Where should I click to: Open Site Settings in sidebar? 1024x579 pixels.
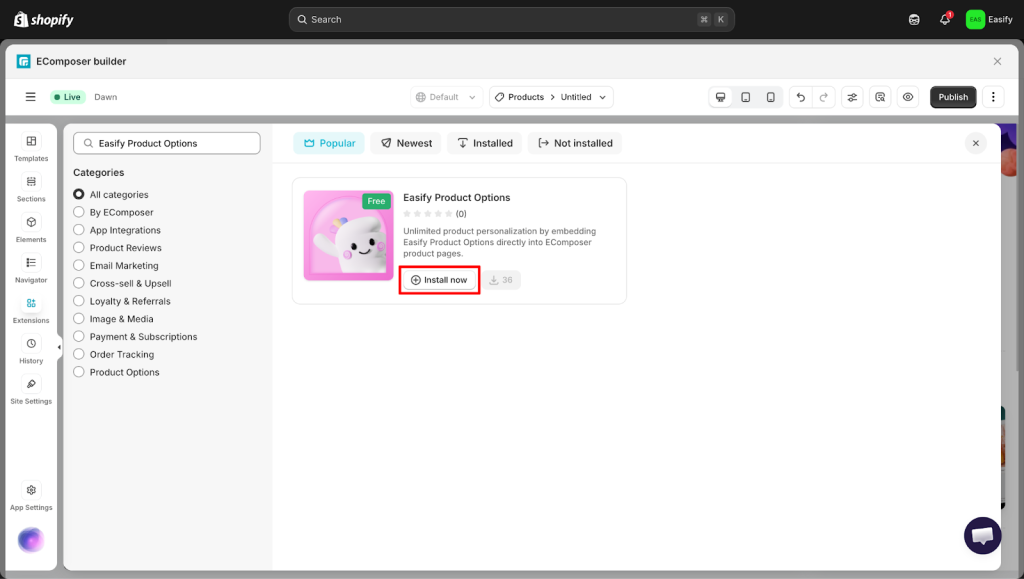pyautogui.click(x=31, y=391)
